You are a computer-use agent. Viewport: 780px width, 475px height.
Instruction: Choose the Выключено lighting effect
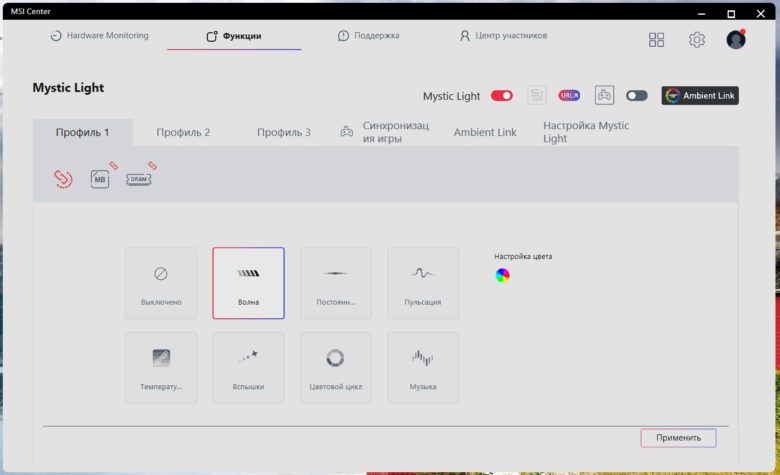pyautogui.click(x=161, y=283)
